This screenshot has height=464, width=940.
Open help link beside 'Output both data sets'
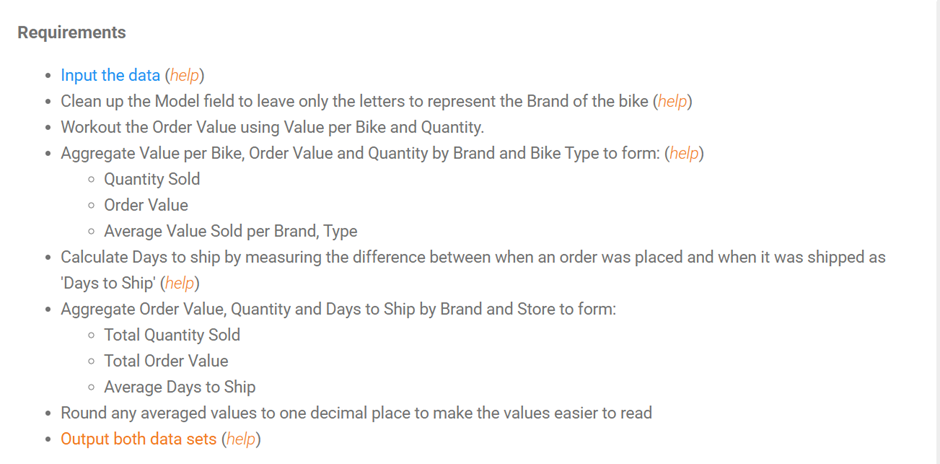[x=241, y=439]
